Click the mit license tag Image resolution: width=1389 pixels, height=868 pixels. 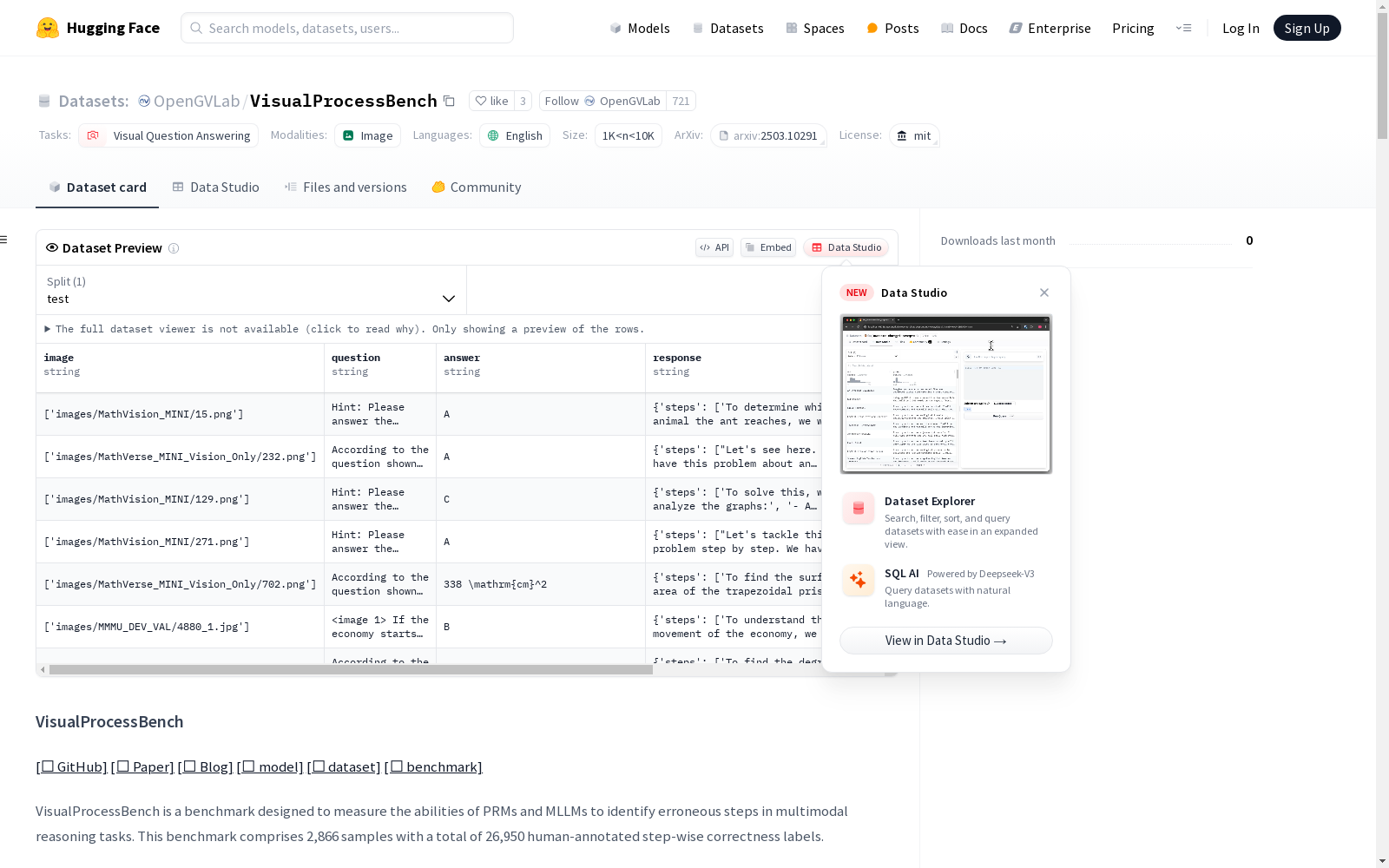(x=914, y=135)
